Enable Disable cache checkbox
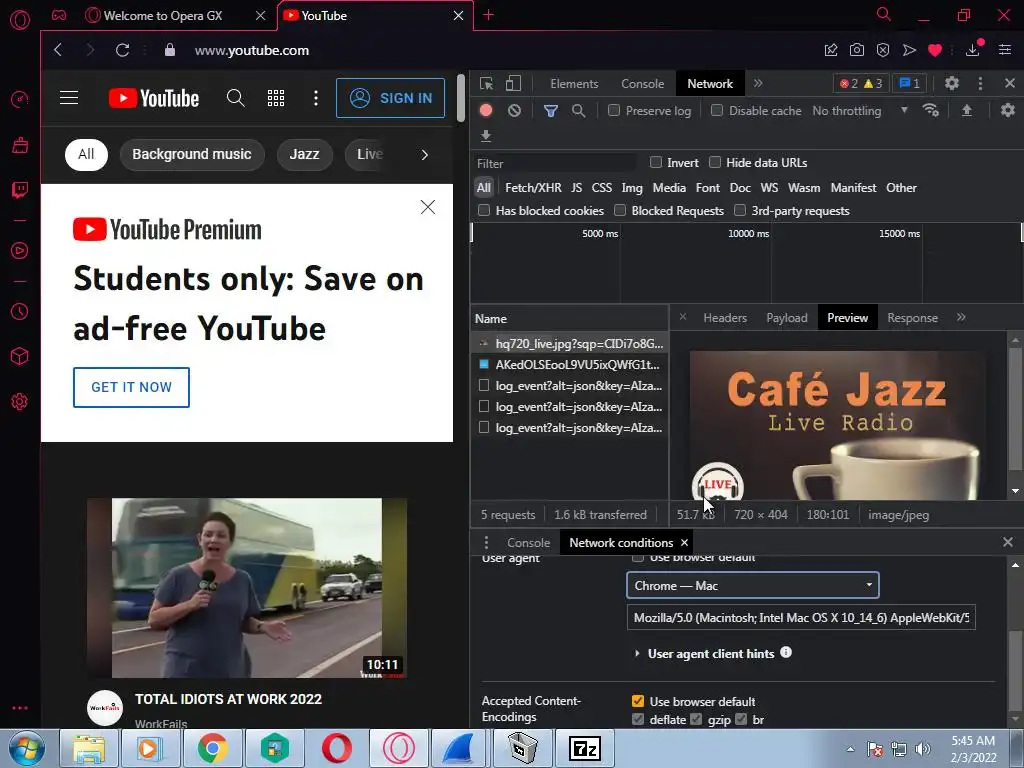The image size is (1024, 768). click(717, 110)
